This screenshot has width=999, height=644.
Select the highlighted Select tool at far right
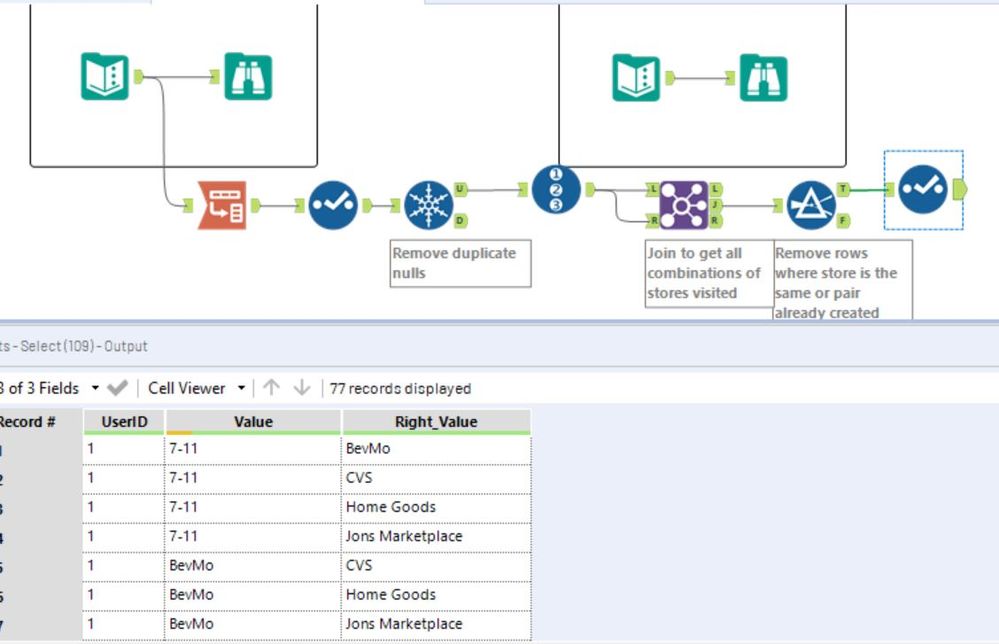(x=923, y=189)
